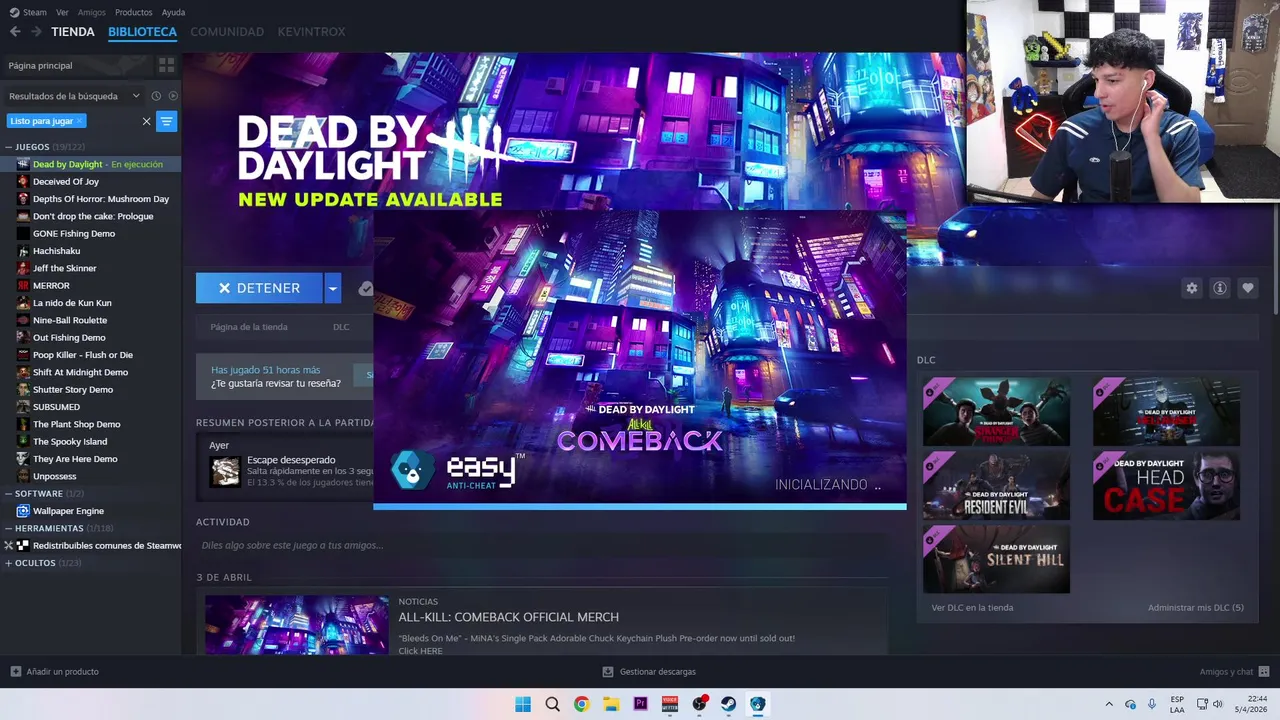Click 'Administrar mis DLC (5)' link
The height and width of the screenshot is (720, 1280).
pyautogui.click(x=1196, y=608)
